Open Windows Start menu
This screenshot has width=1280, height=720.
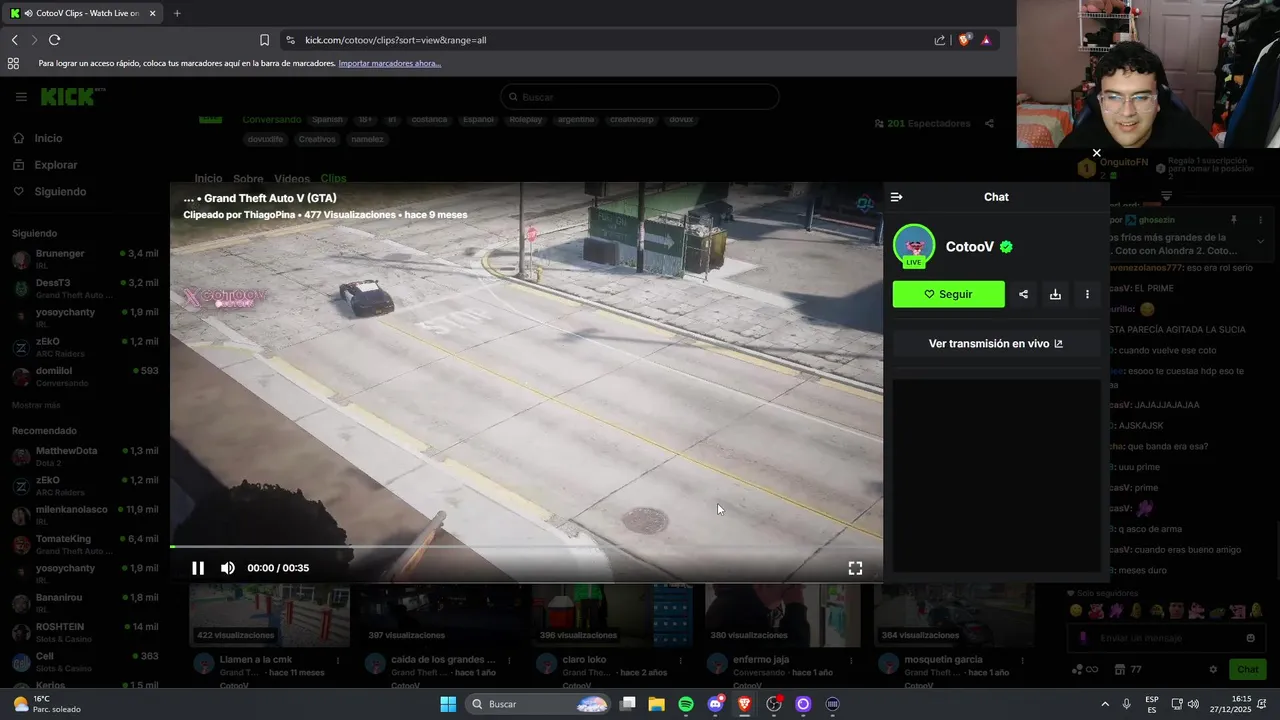(x=448, y=704)
